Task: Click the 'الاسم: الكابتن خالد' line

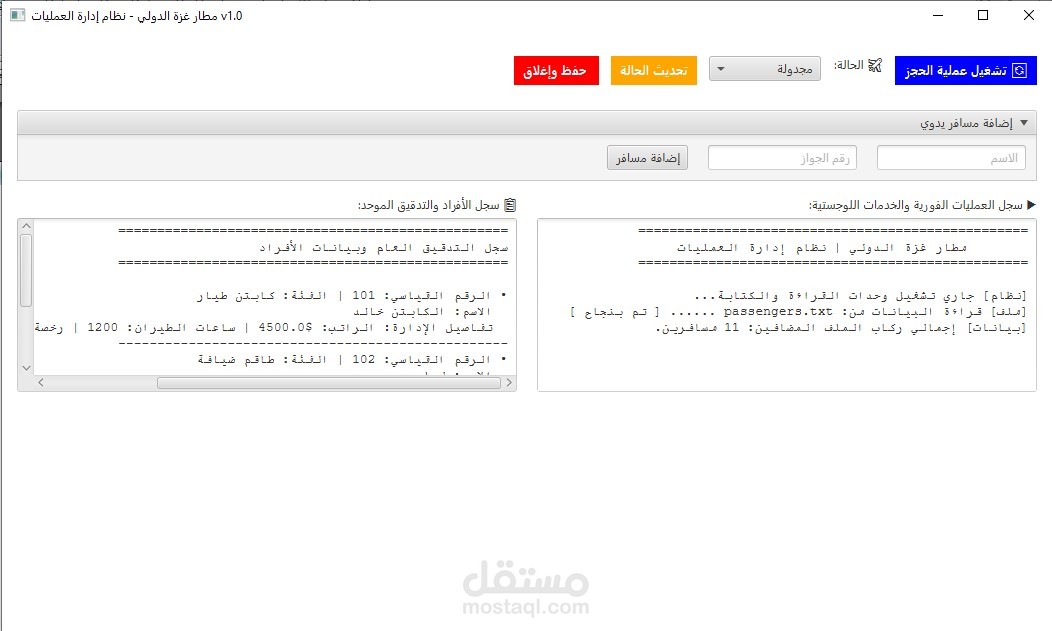Action: (x=422, y=312)
